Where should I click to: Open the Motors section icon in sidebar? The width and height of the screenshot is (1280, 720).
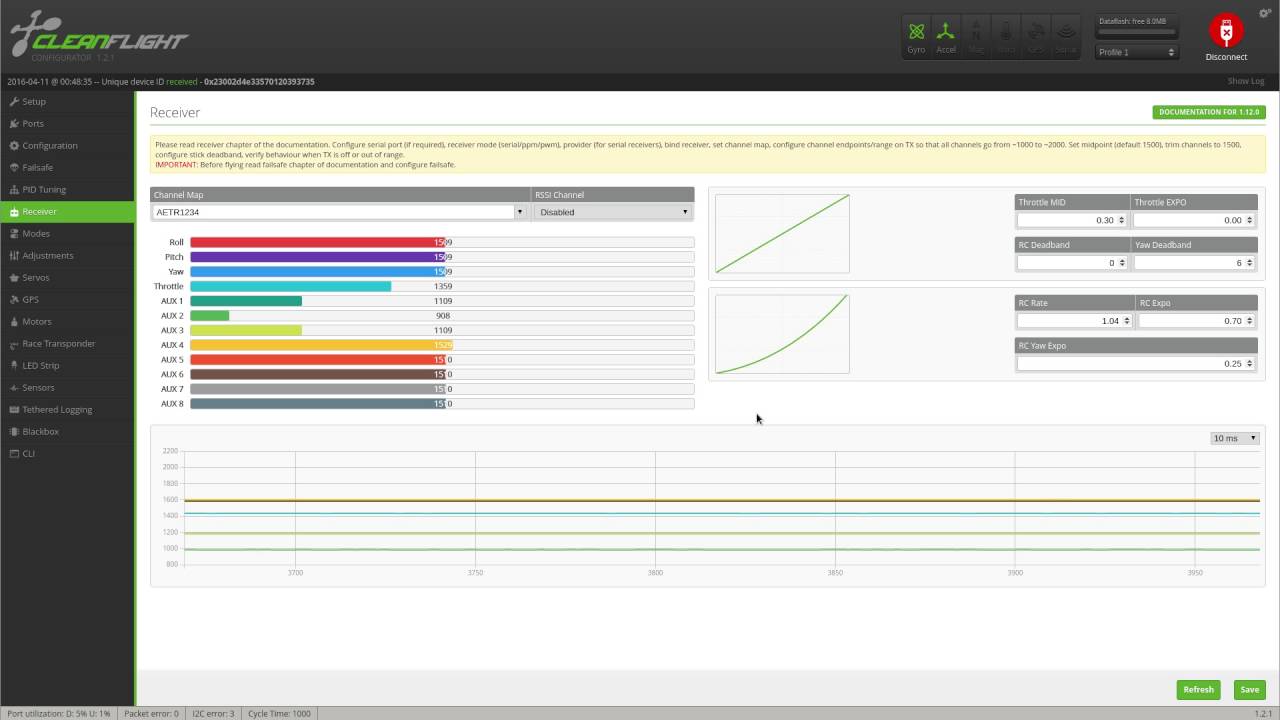tap(14, 322)
